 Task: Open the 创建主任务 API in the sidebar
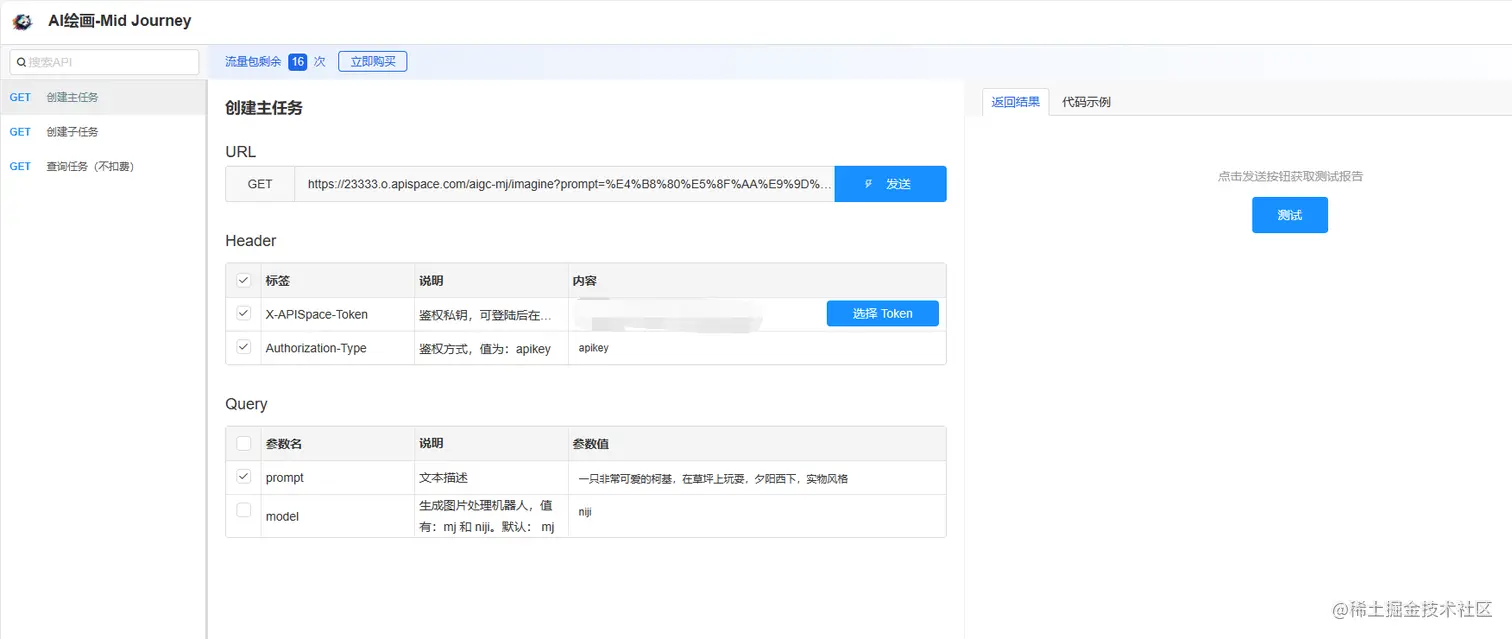[103, 97]
